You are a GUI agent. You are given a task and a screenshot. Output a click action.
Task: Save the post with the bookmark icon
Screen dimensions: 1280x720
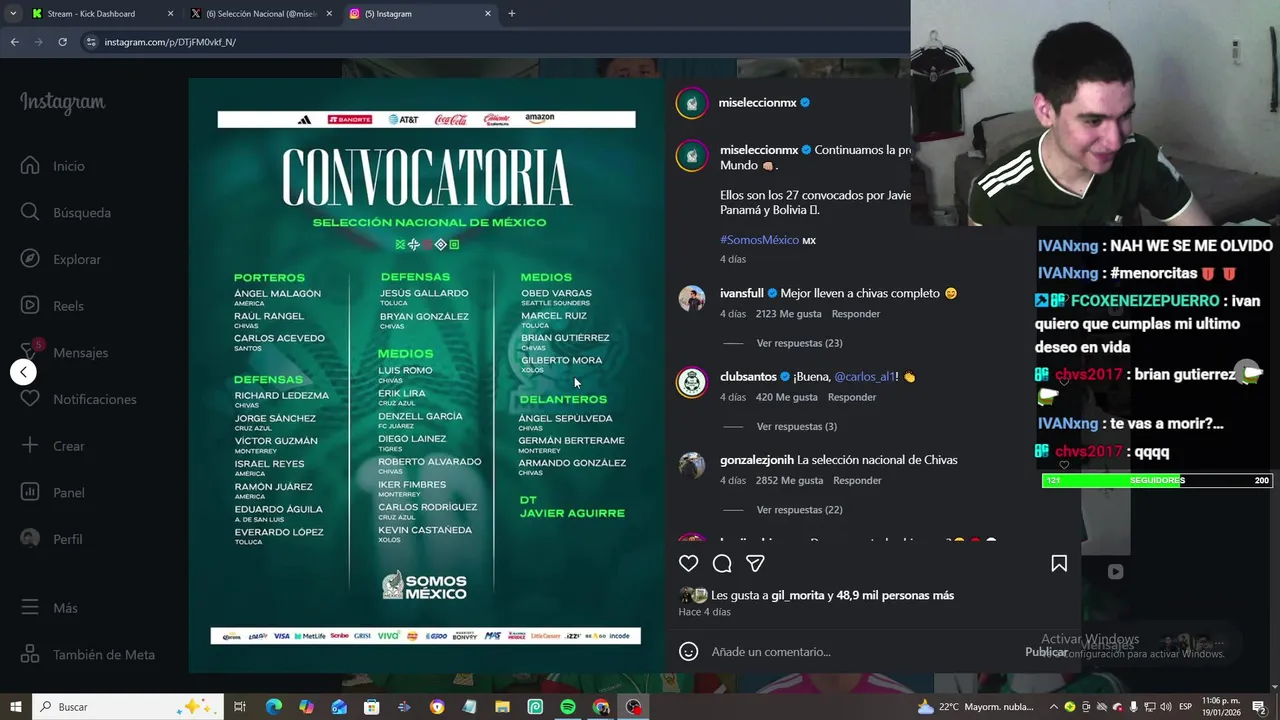coord(1059,564)
